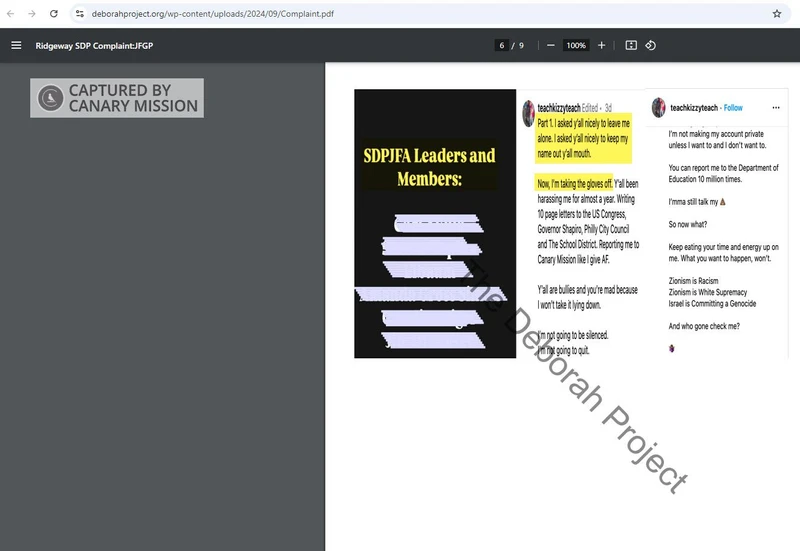Screen dimensions: 800x551
Task: Click the browser back arrow
Action: click(x=11, y=14)
